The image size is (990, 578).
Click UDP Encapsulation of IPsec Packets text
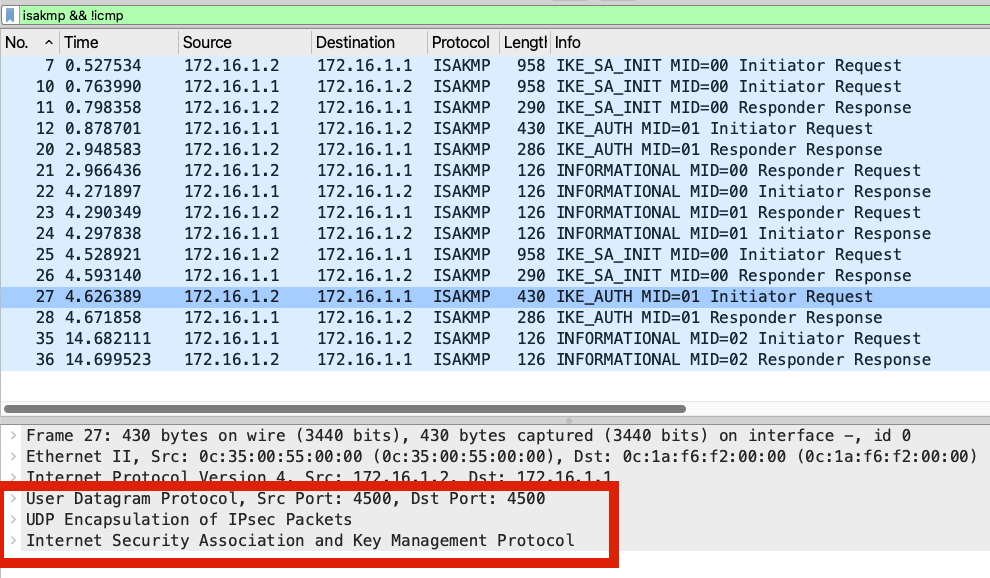189,519
